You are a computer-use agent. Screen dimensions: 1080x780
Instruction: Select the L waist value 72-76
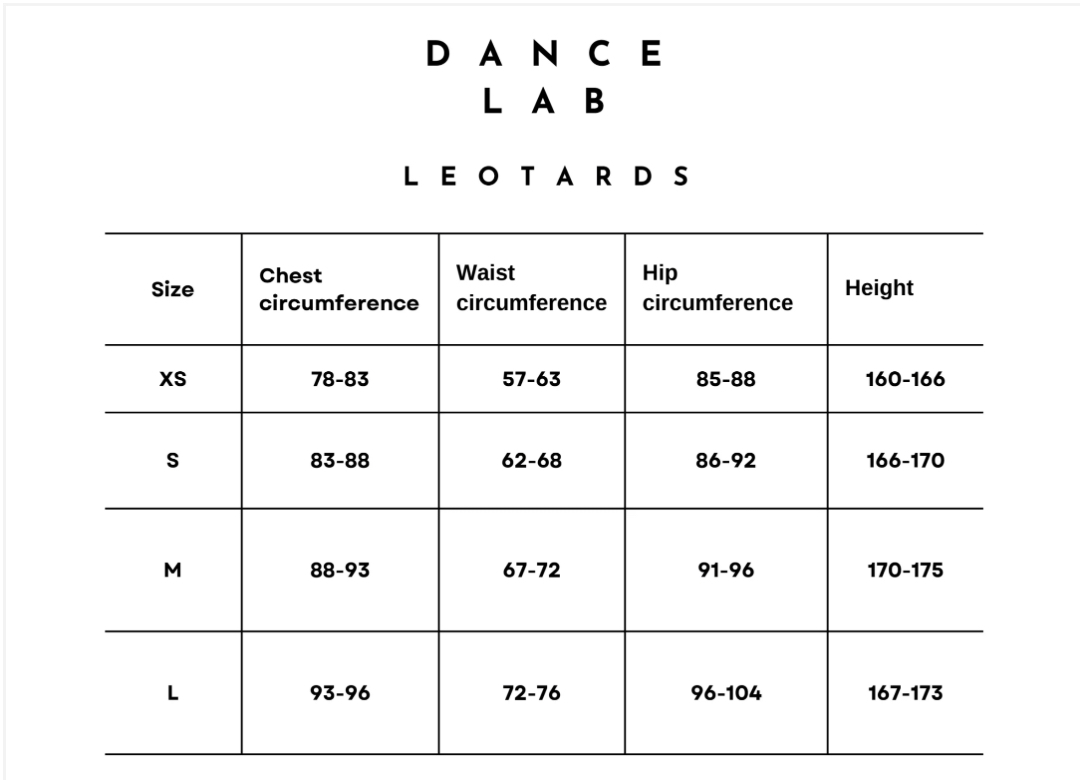coord(532,693)
